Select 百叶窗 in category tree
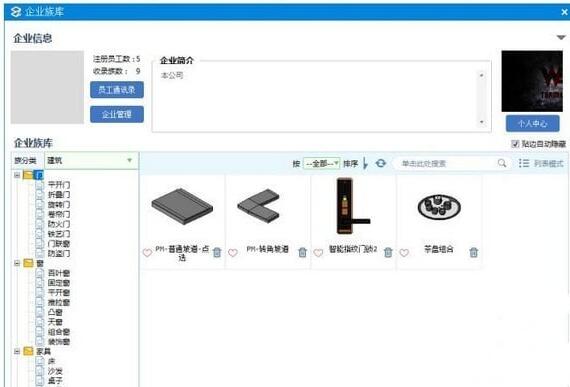 click(x=59, y=273)
